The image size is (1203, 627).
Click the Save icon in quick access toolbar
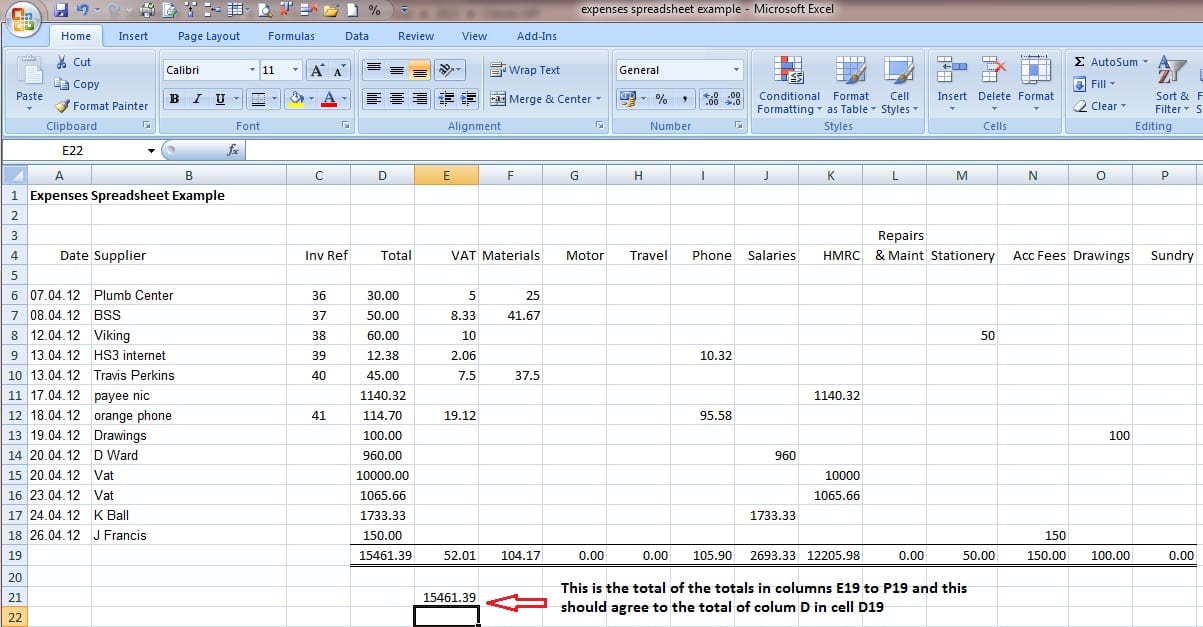[61, 10]
